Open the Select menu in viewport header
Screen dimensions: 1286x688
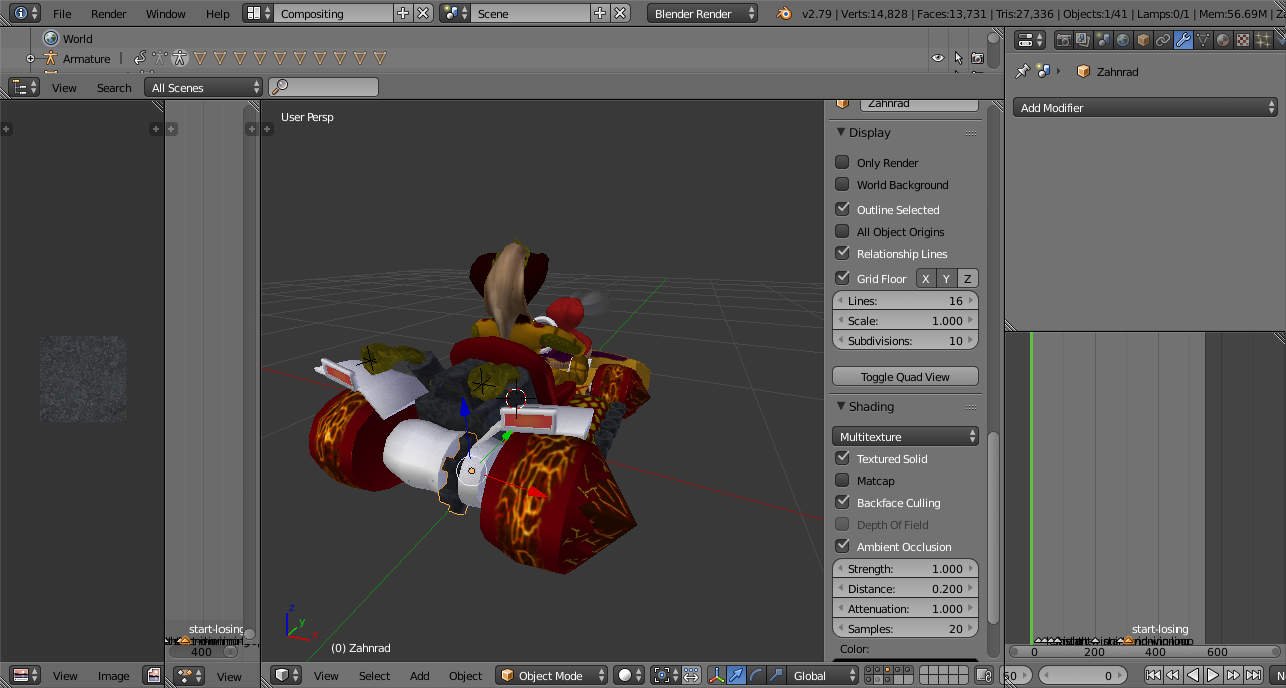[x=374, y=676]
